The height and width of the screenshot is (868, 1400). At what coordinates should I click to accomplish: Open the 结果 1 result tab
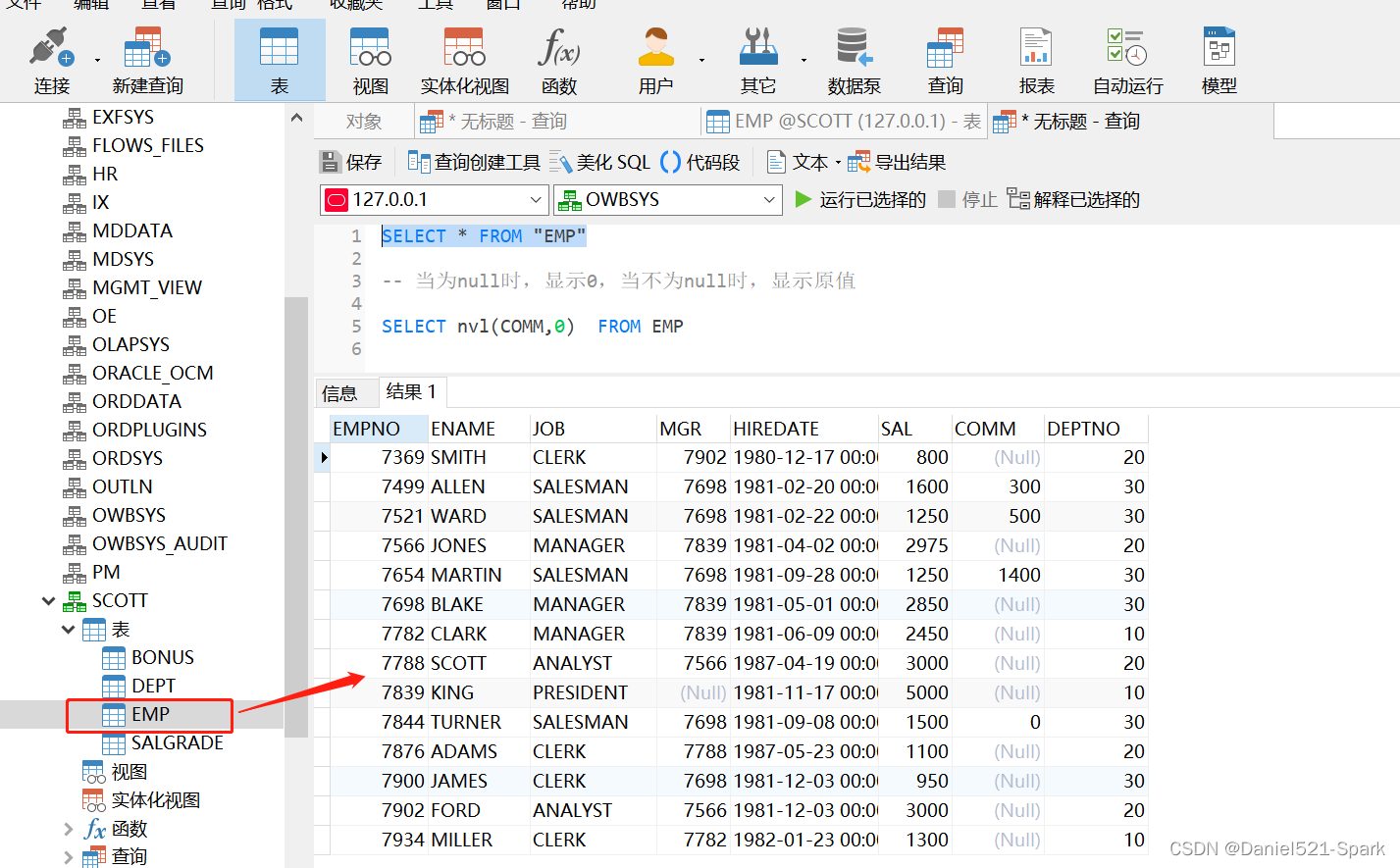tap(411, 391)
